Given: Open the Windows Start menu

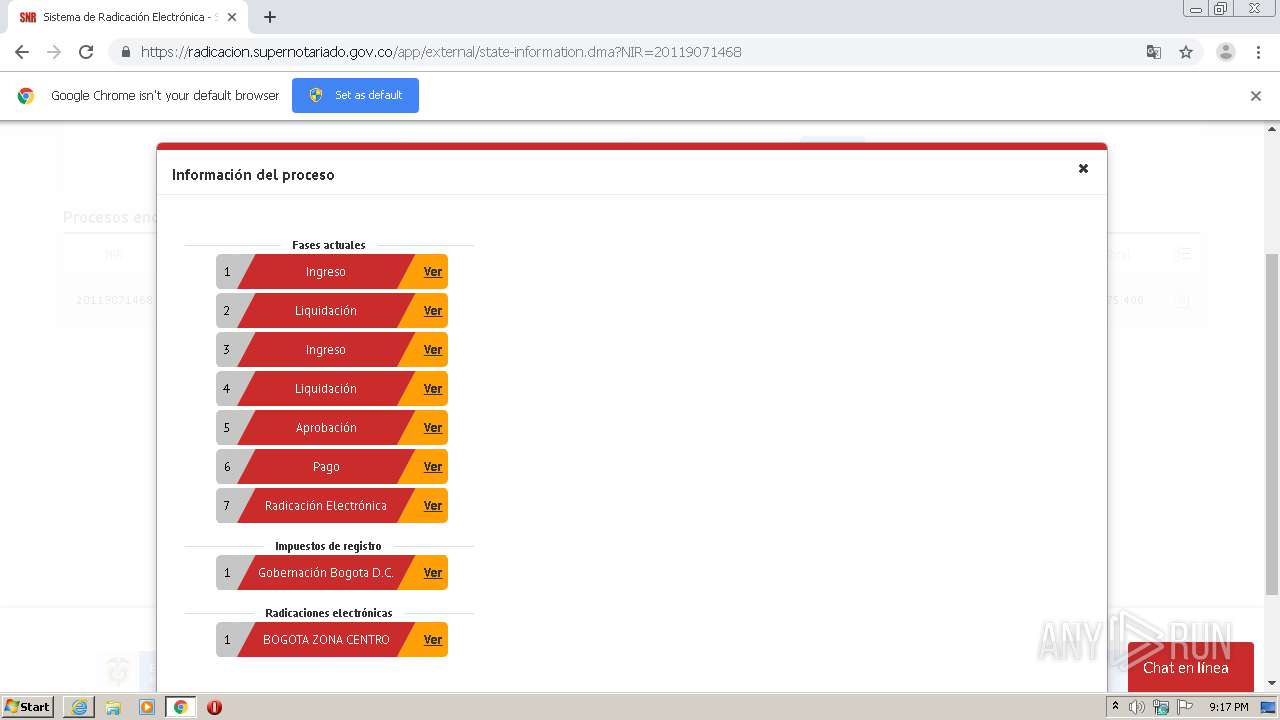Looking at the screenshot, I should pos(28,707).
